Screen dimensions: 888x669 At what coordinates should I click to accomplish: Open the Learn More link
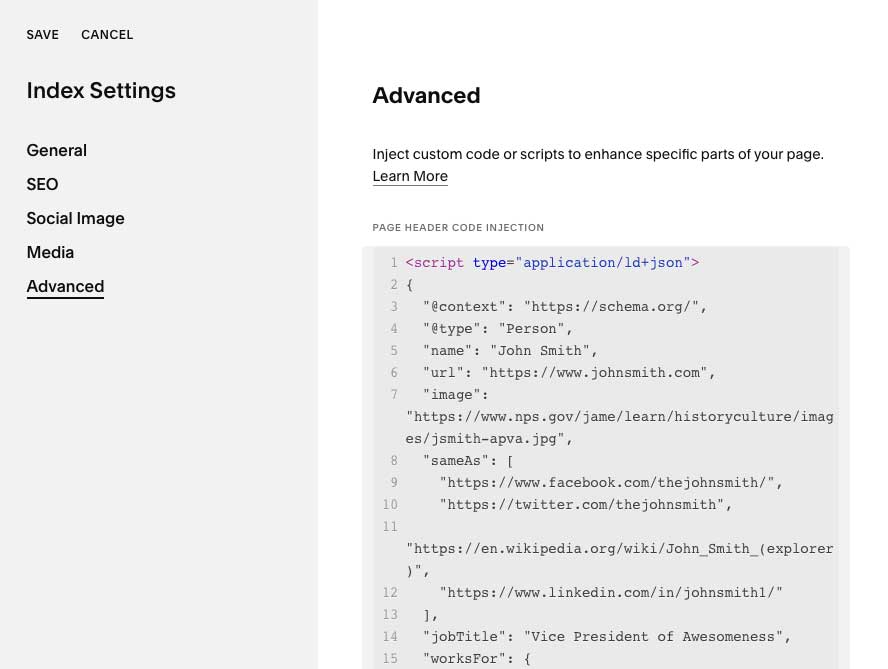(x=410, y=176)
